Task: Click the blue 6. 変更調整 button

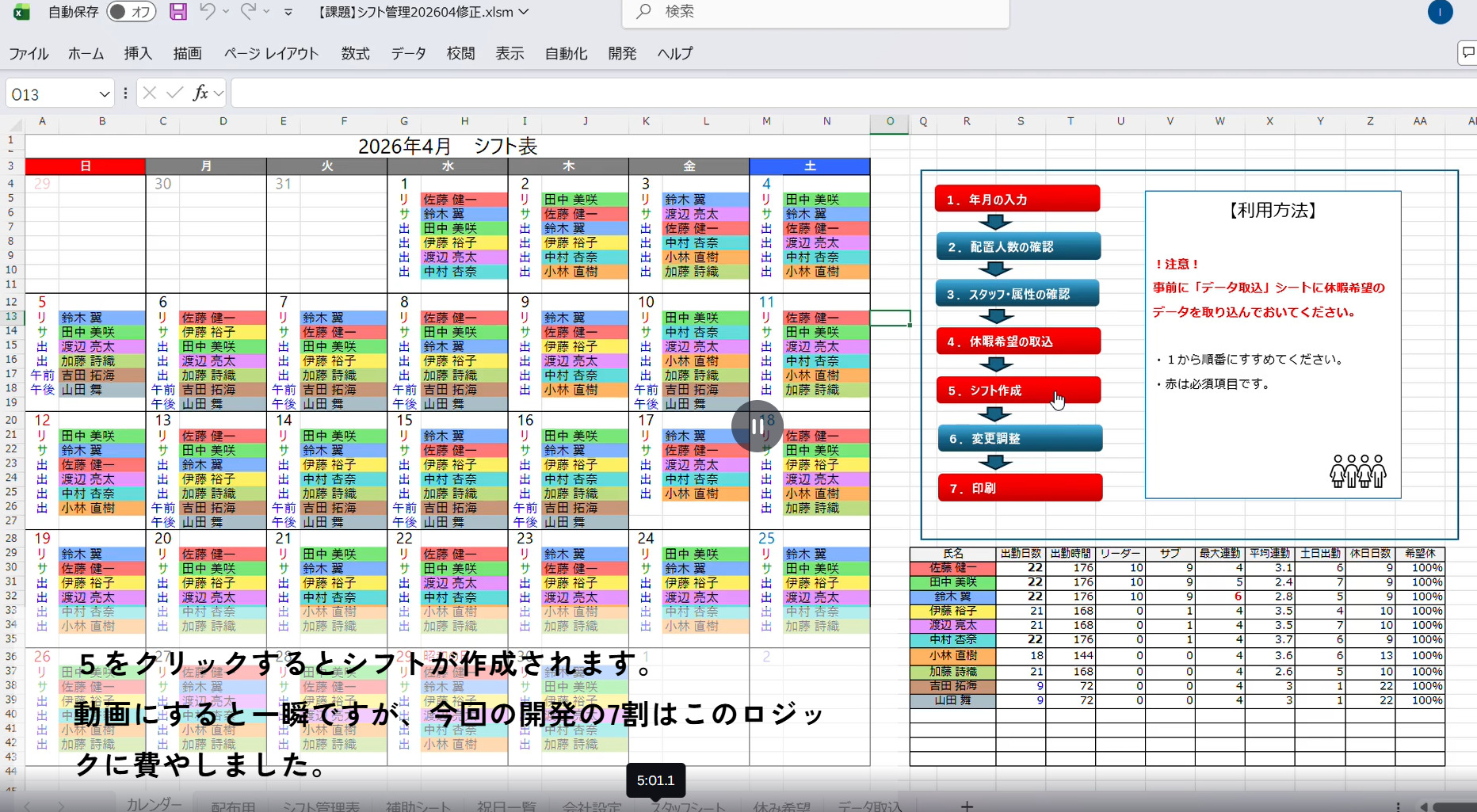Action: 1020,439
